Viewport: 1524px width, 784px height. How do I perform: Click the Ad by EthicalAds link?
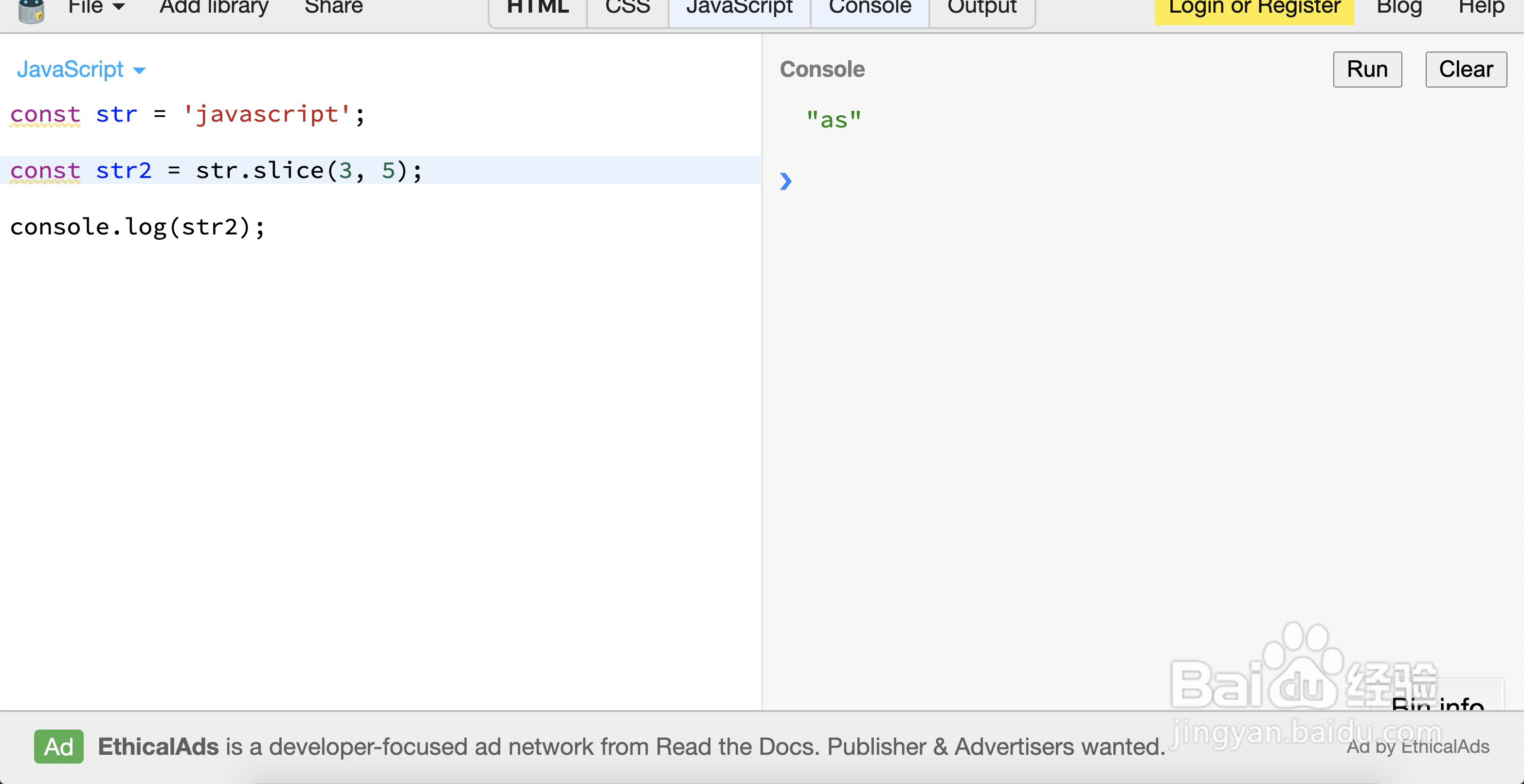coord(1417,747)
